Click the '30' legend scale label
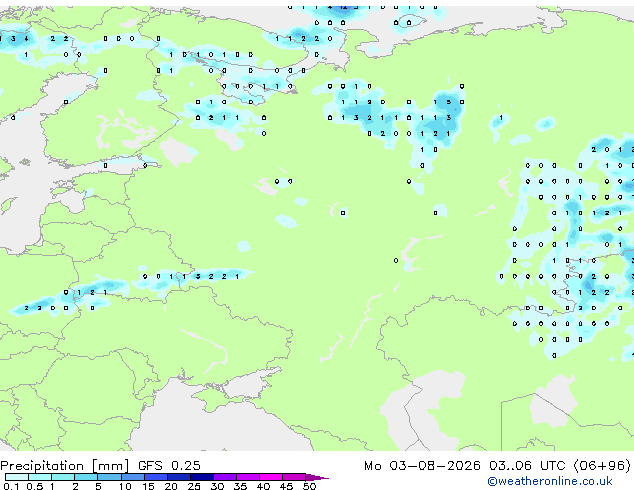This screenshot has height=490, width=634. point(217,486)
